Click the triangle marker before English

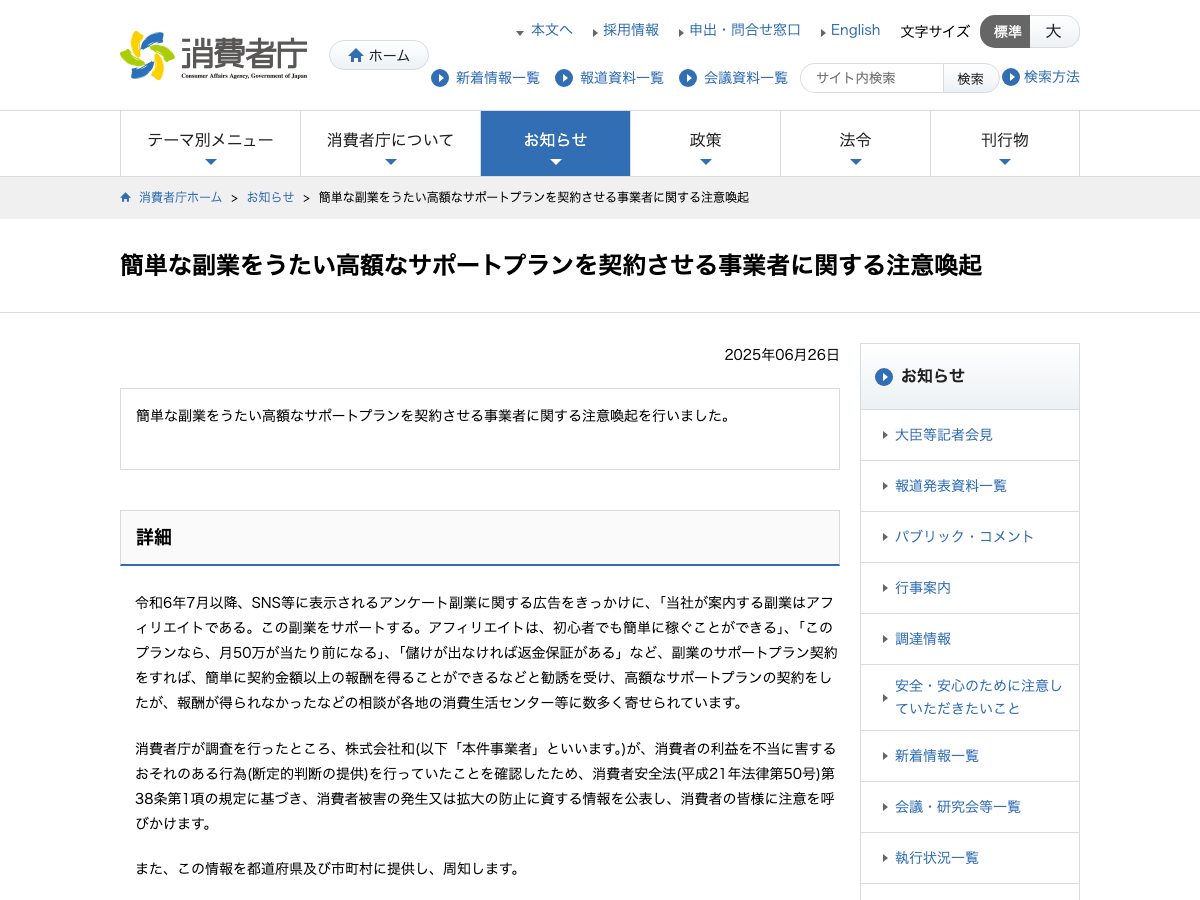[824, 32]
